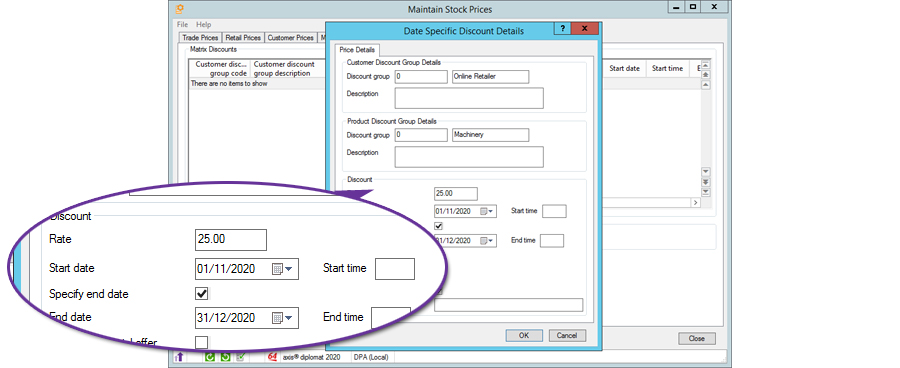Screen dimensions: 900x368
Task: Click the second green refresh icon in status bar
Action: click(x=226, y=357)
